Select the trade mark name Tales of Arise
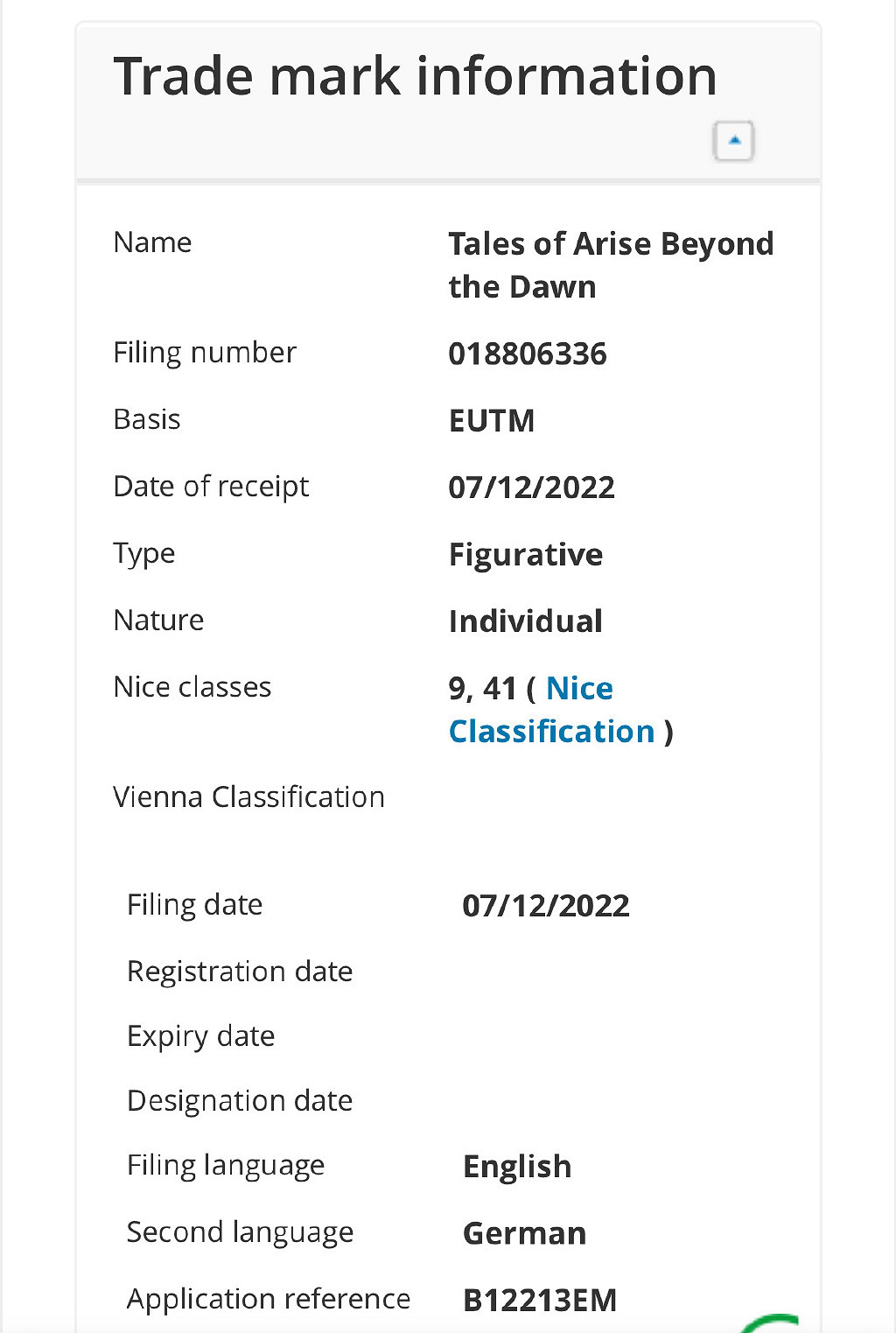This screenshot has width=896, height=1333. point(610,264)
